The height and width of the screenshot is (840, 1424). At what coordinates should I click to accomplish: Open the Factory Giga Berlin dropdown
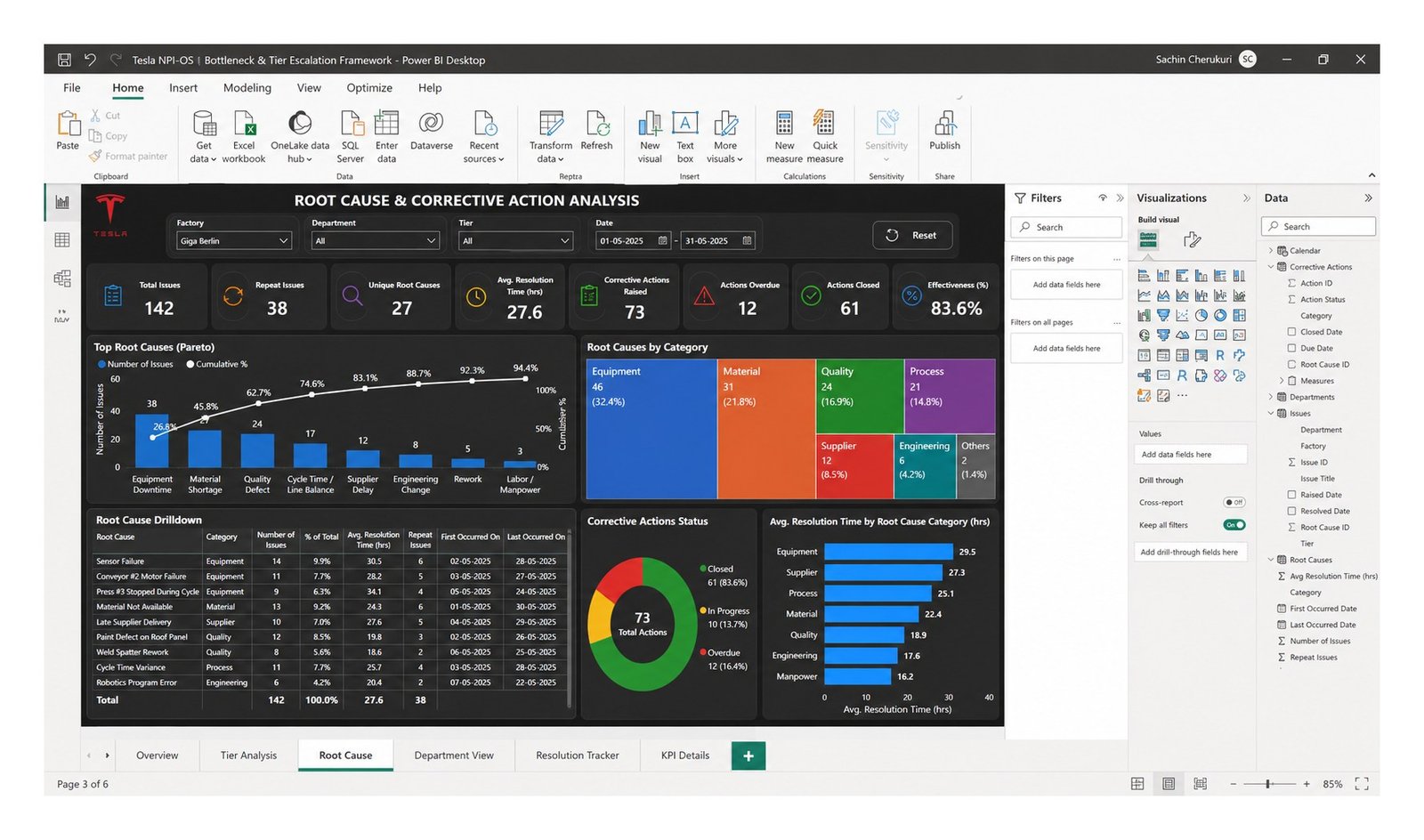pyautogui.click(x=234, y=240)
